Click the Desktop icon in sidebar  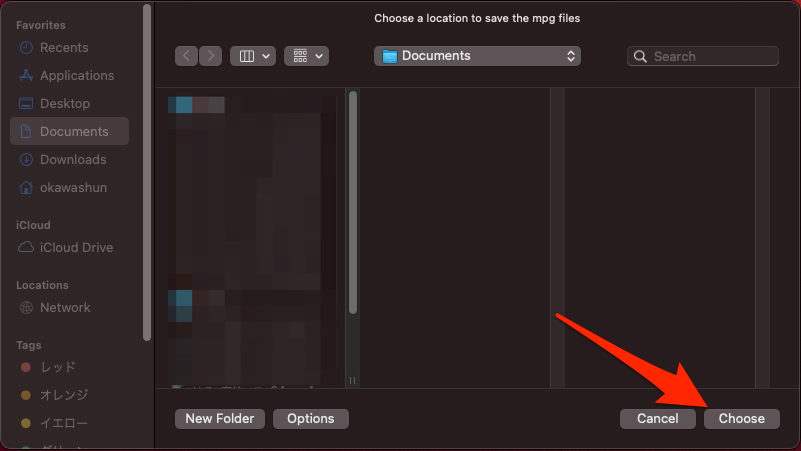[26, 103]
